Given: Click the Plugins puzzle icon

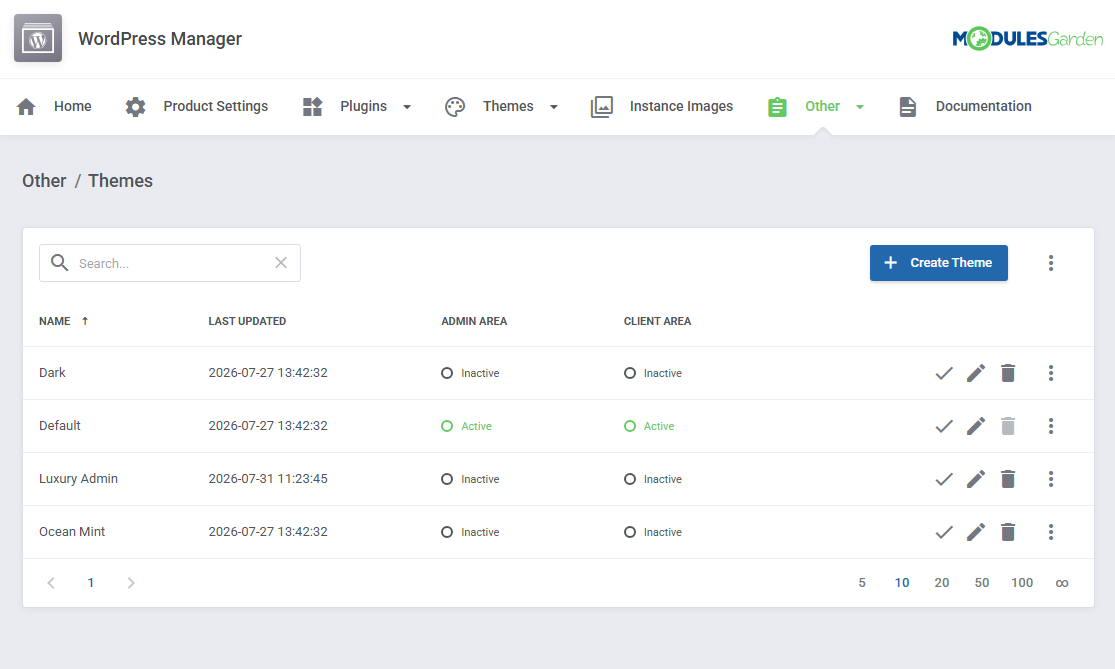Looking at the screenshot, I should tap(312, 107).
